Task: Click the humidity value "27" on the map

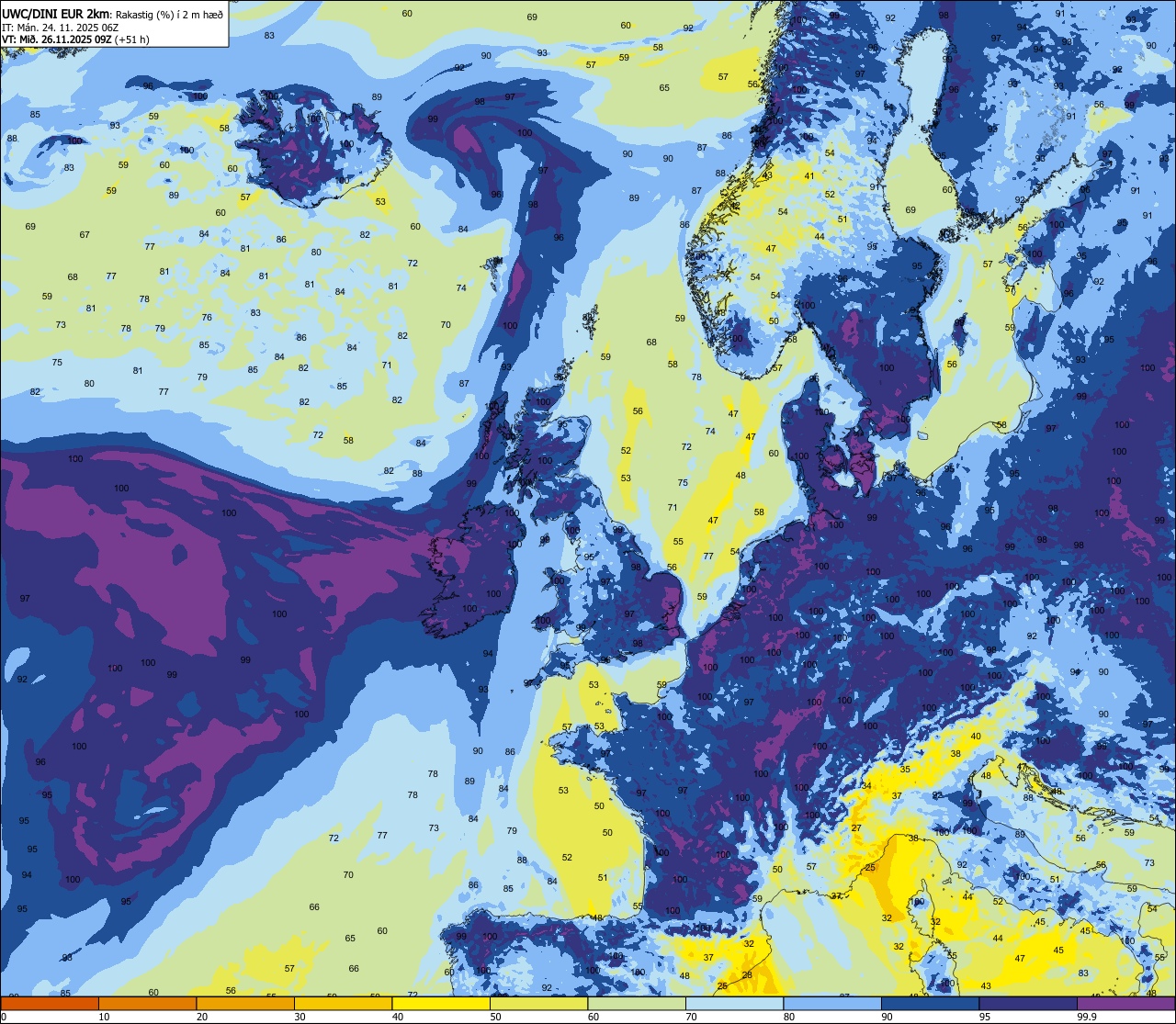Action: point(856,828)
